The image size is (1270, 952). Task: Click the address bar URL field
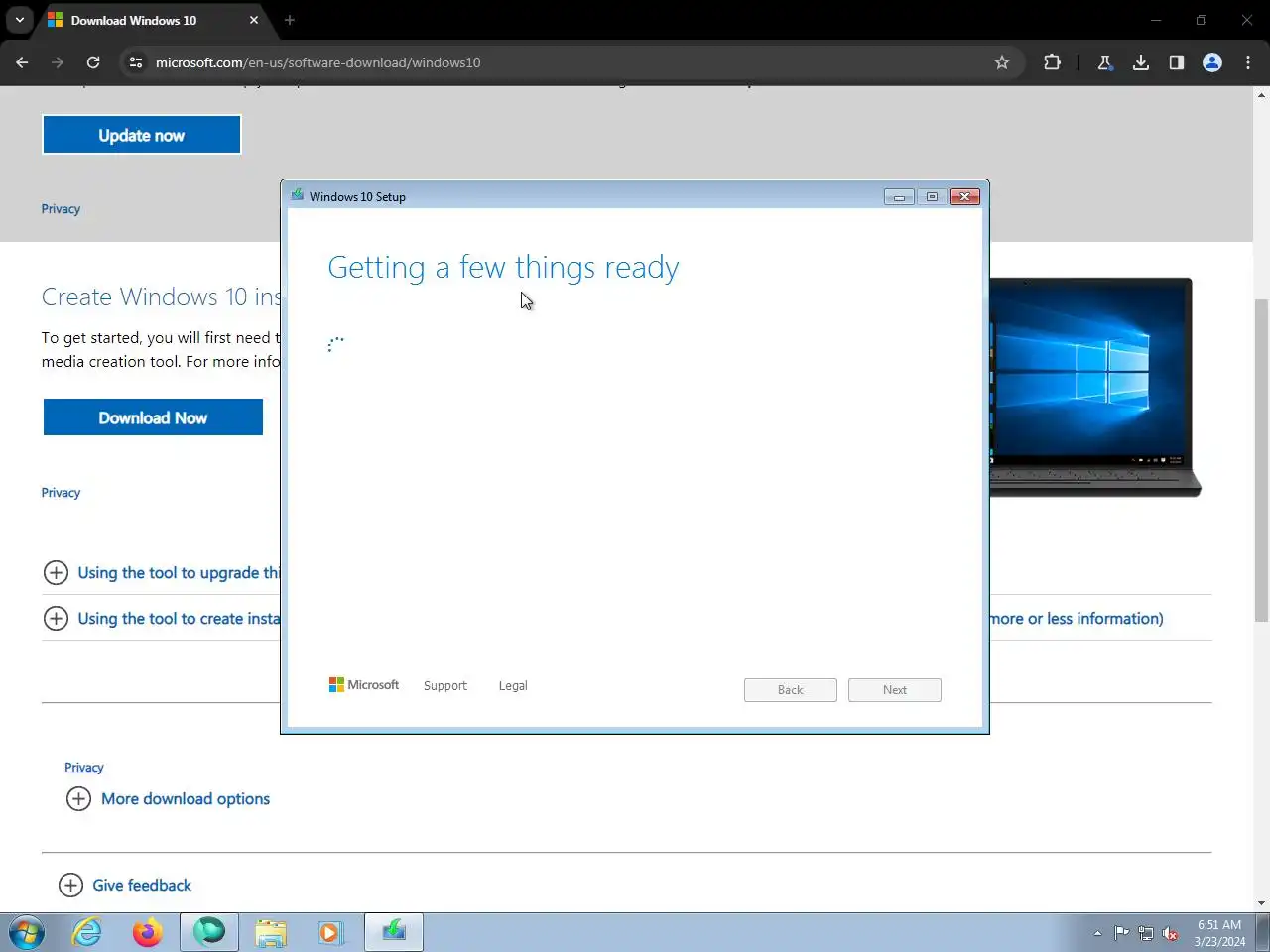pos(571,62)
